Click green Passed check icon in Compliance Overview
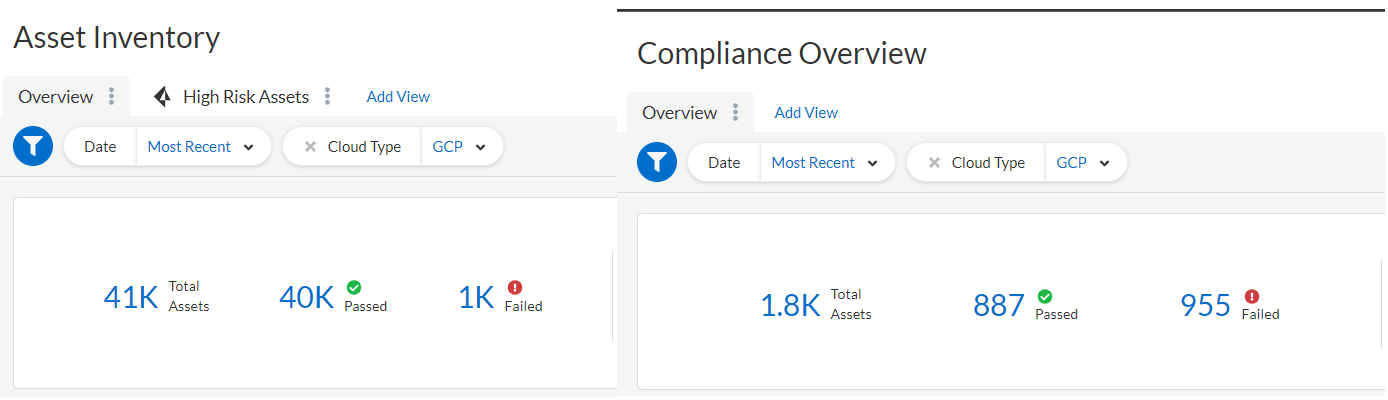Viewport: 1388px width, 400px height. [x=1045, y=296]
